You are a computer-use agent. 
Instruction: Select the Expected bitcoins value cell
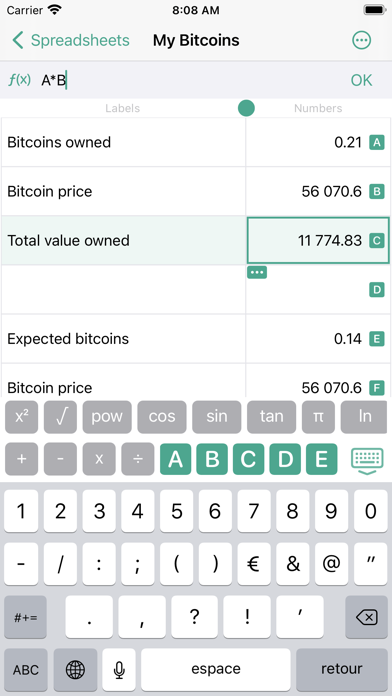(x=318, y=339)
